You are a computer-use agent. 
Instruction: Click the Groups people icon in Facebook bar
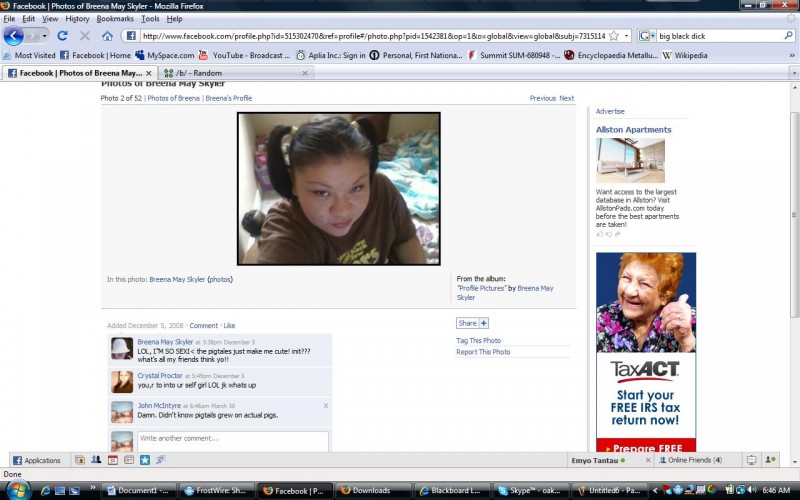pos(96,460)
